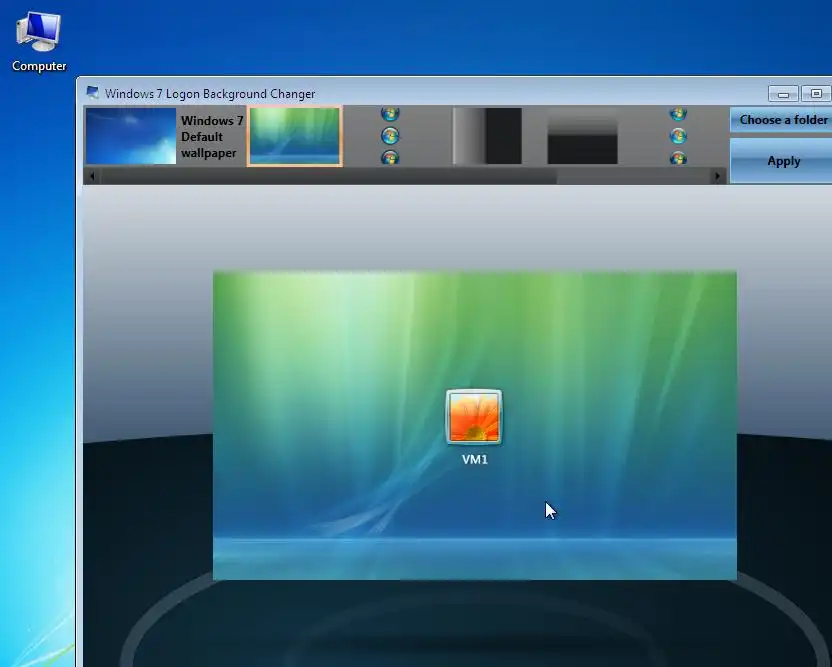Click the thumbnail strip scrollbar handle
This screenshot has height=667, width=832.
[x=329, y=177]
